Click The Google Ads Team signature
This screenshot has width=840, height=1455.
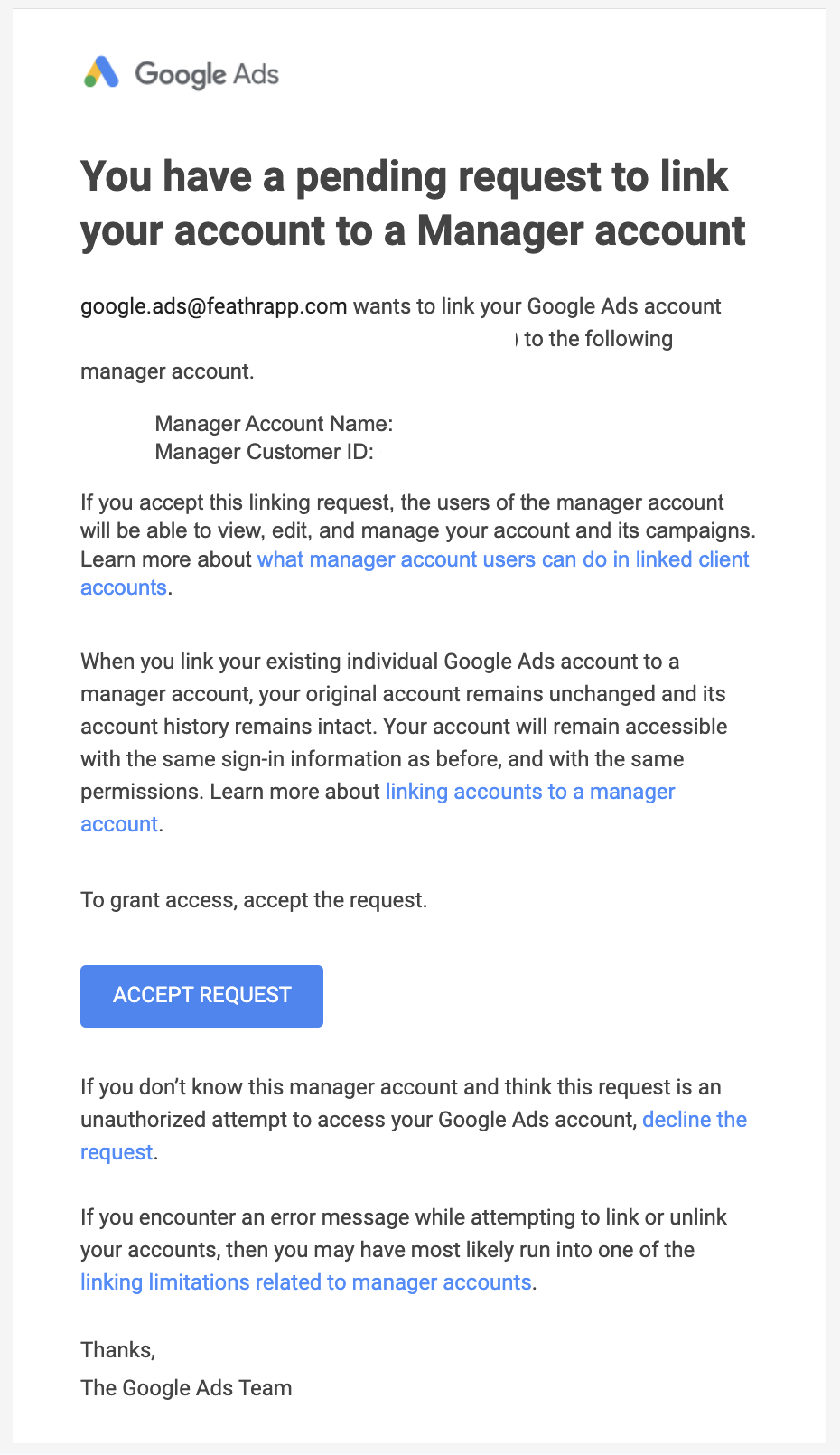[186, 1388]
